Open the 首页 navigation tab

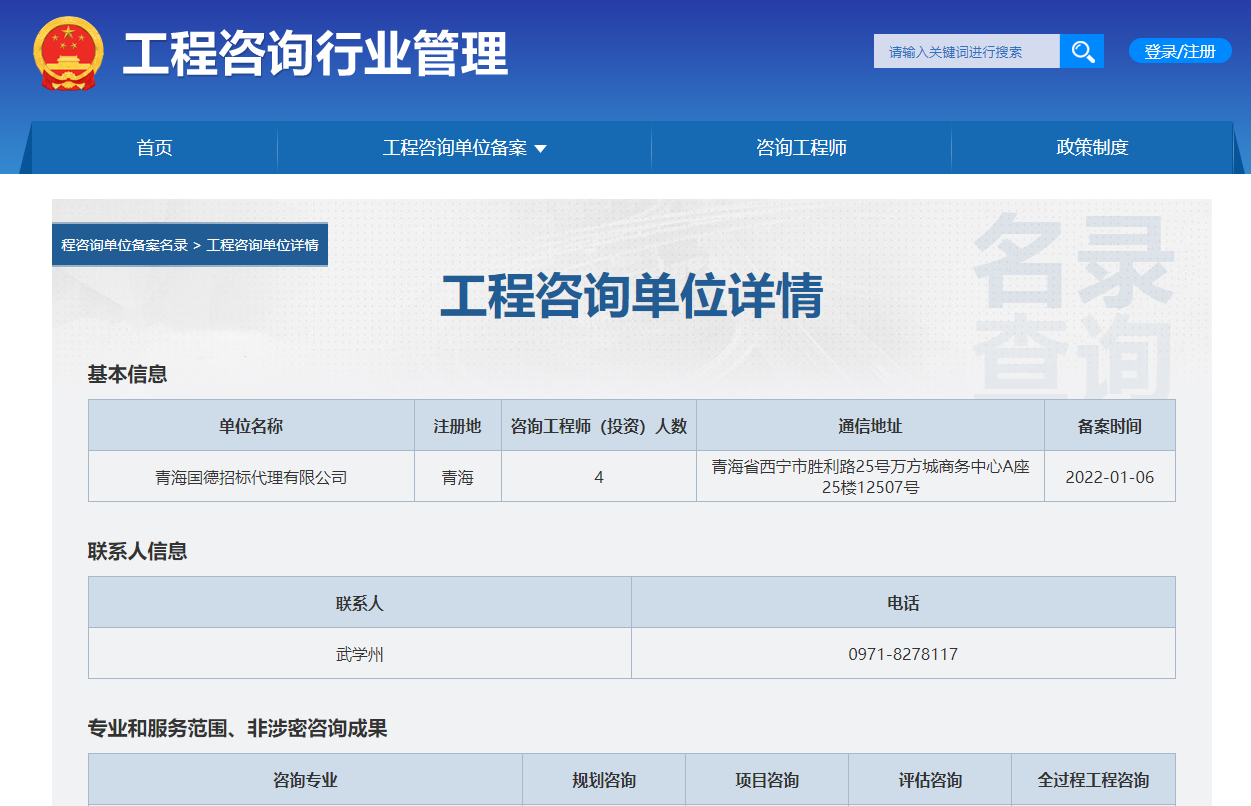tap(155, 148)
